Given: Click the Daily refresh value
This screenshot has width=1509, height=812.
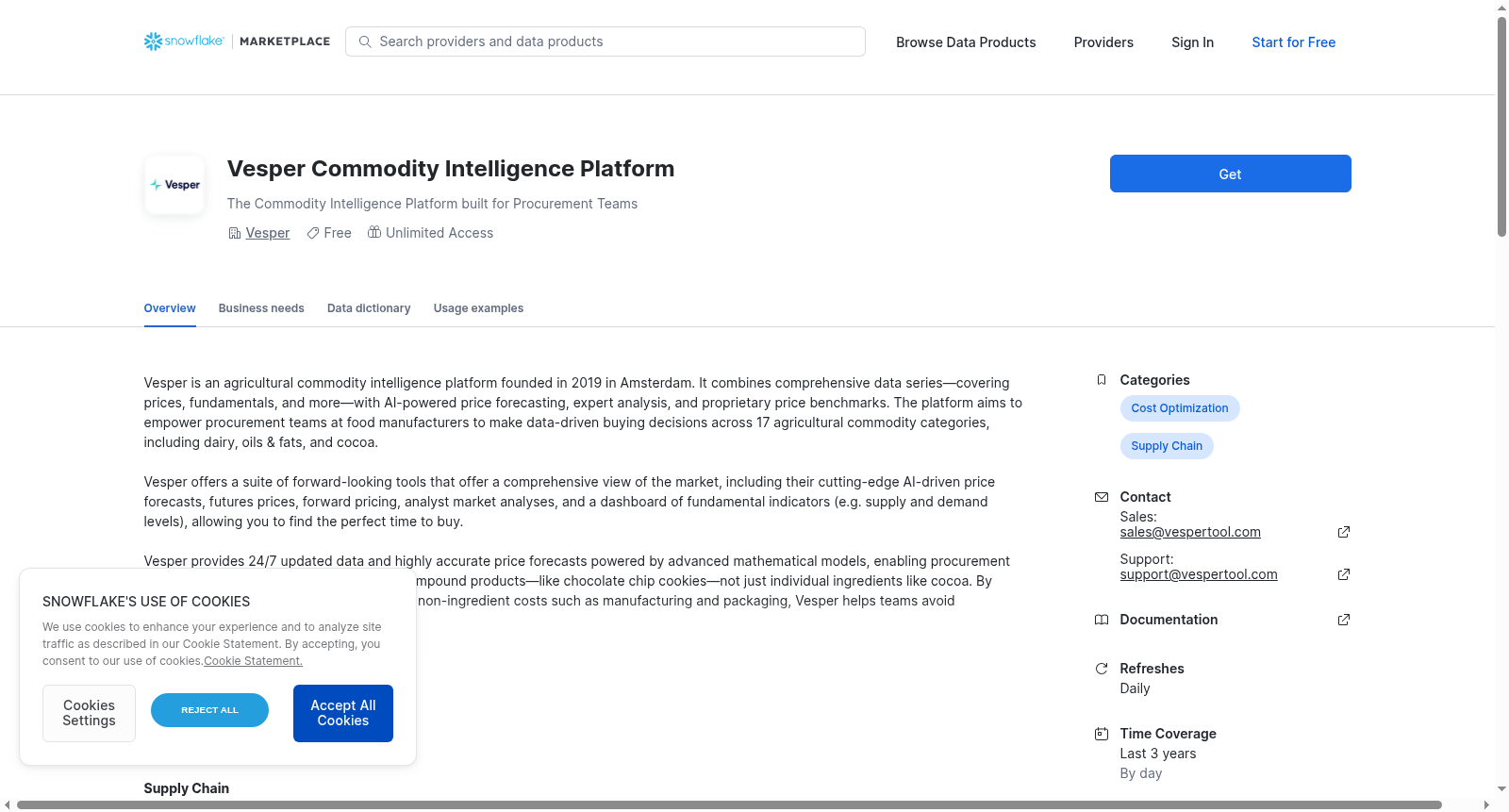Looking at the screenshot, I should coord(1135,688).
